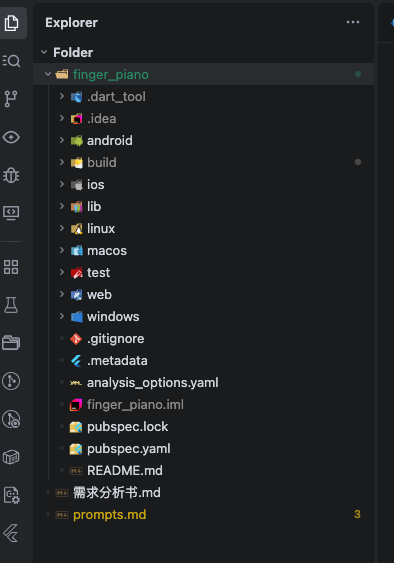The image size is (394, 563).
Task: Expand the test folder
Action: pos(203,273)
